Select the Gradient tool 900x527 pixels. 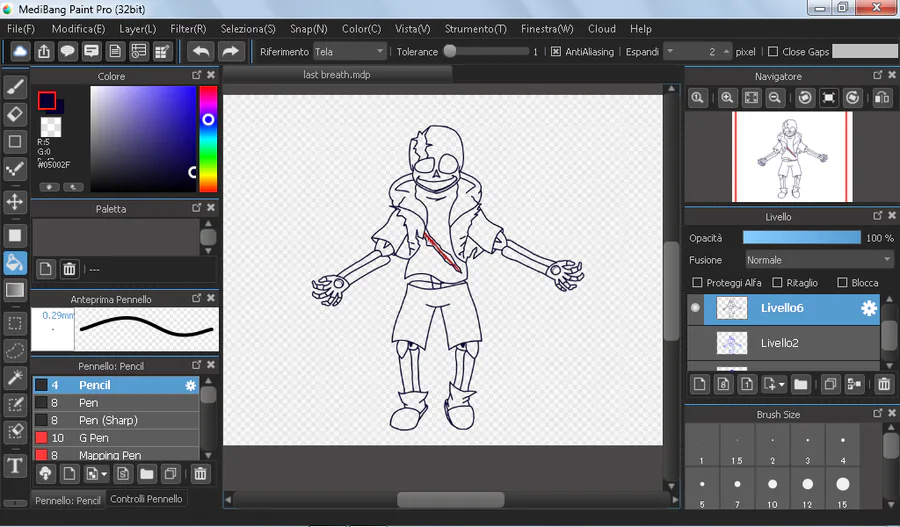point(15,290)
